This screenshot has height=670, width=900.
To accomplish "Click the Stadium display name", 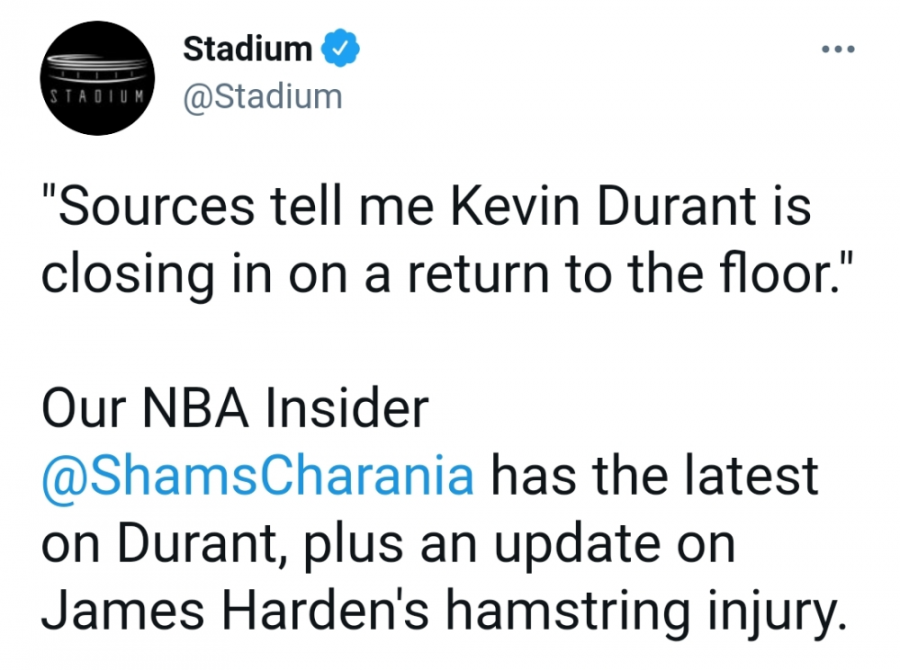I will pos(247,48).
